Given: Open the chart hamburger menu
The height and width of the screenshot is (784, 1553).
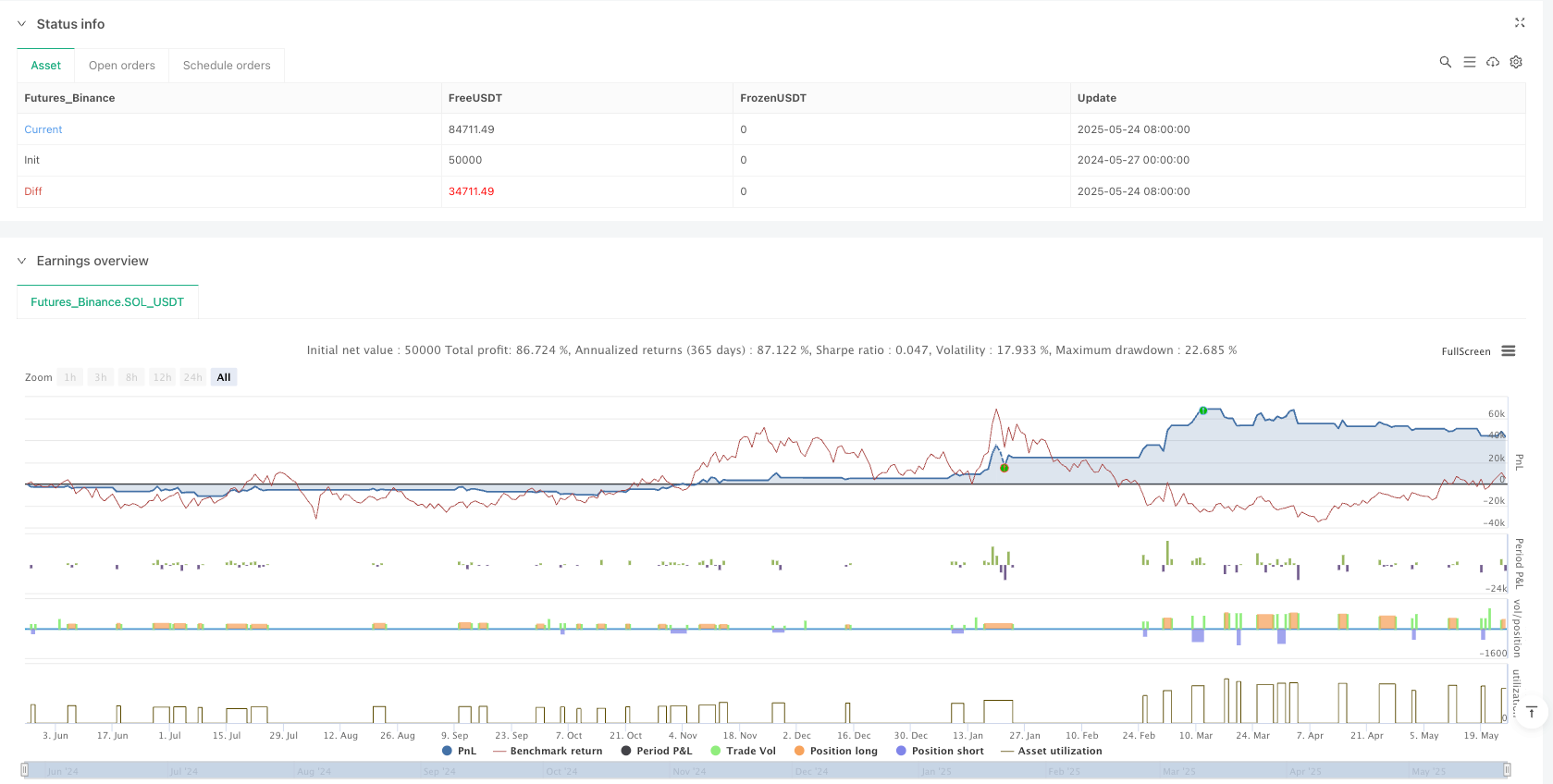Looking at the screenshot, I should coord(1509,351).
